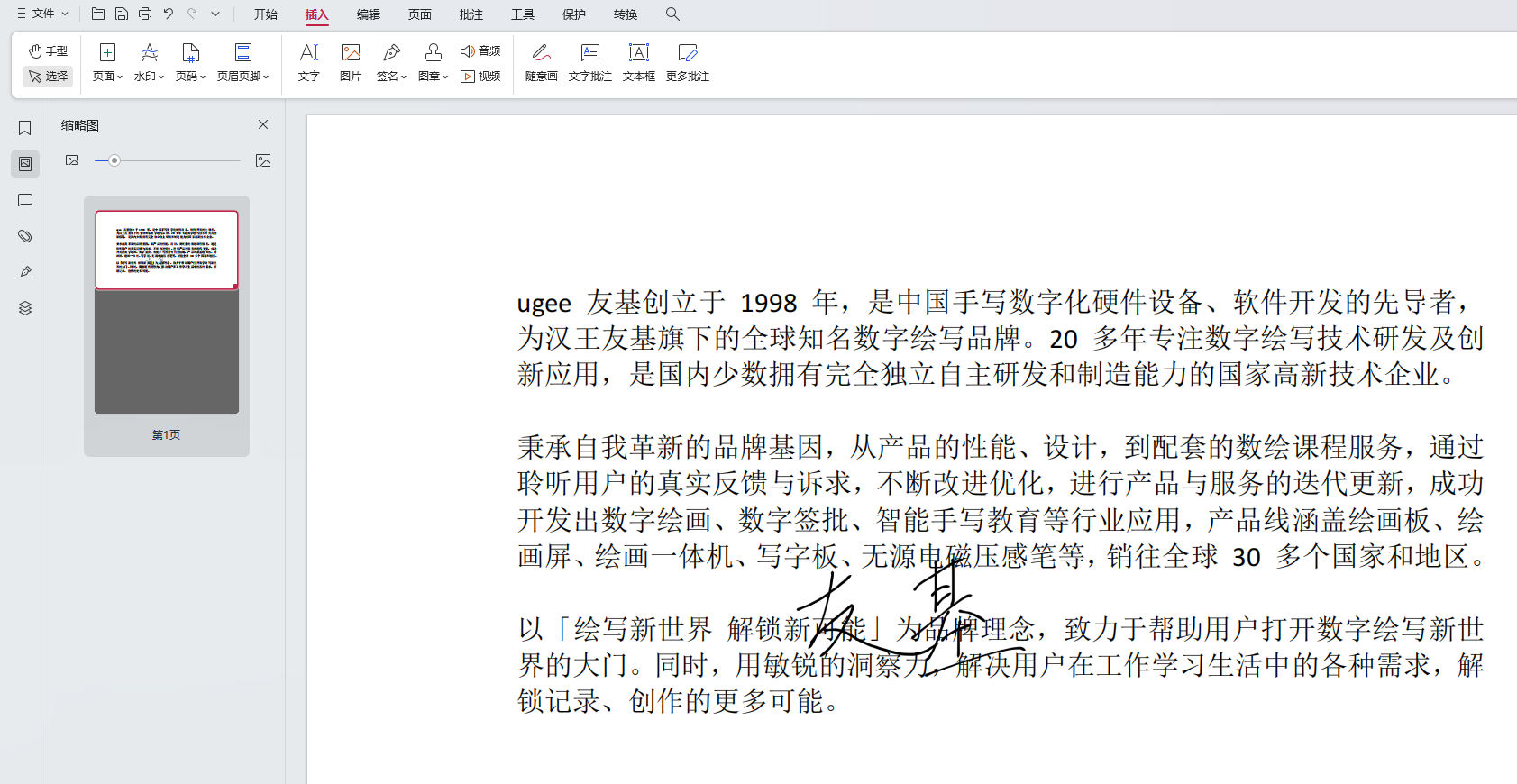
Task: Open the thumbnail sidebar panel
Action: pyautogui.click(x=25, y=164)
